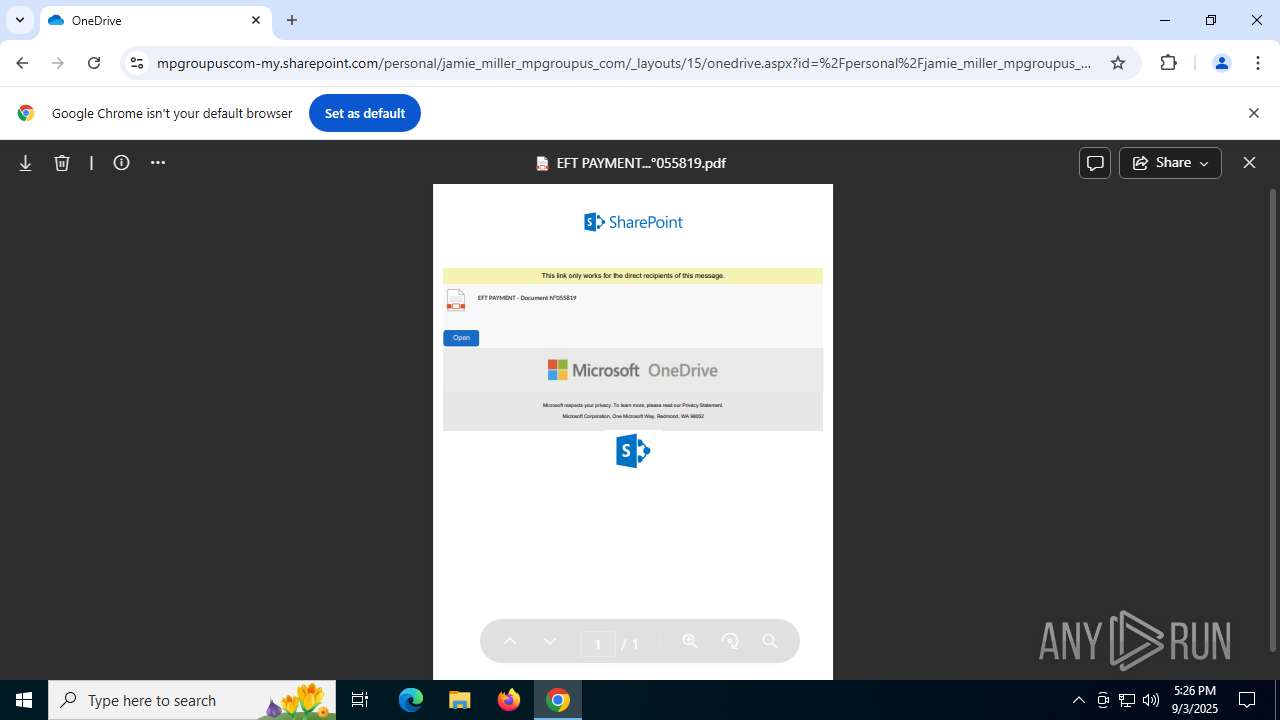Open the Windows Start menu
The width and height of the screenshot is (1280, 720).
click(x=24, y=700)
